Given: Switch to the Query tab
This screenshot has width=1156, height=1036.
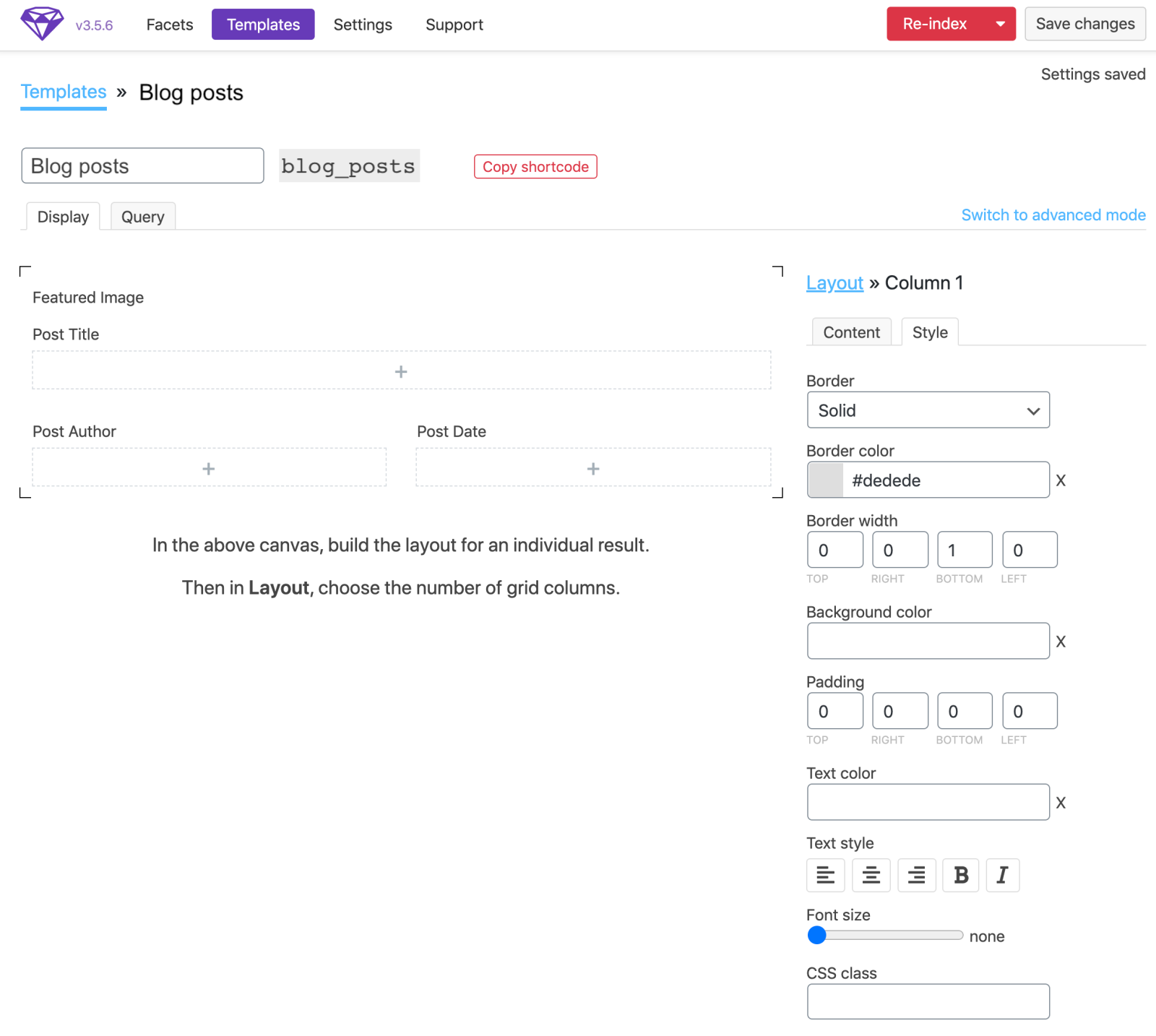Looking at the screenshot, I should (142, 217).
